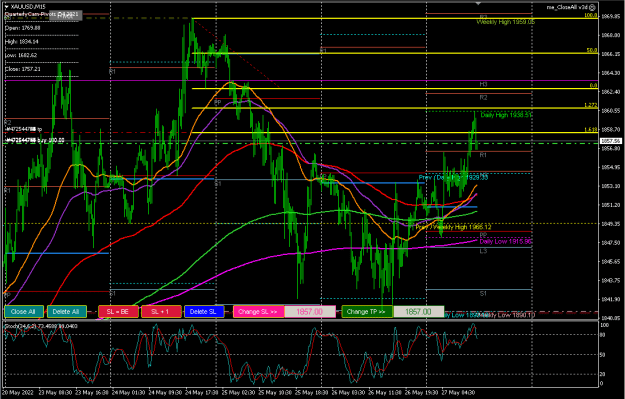Click 25 May 02:30 on the time axis
This screenshot has width=625, height=399.
[x=238, y=392]
